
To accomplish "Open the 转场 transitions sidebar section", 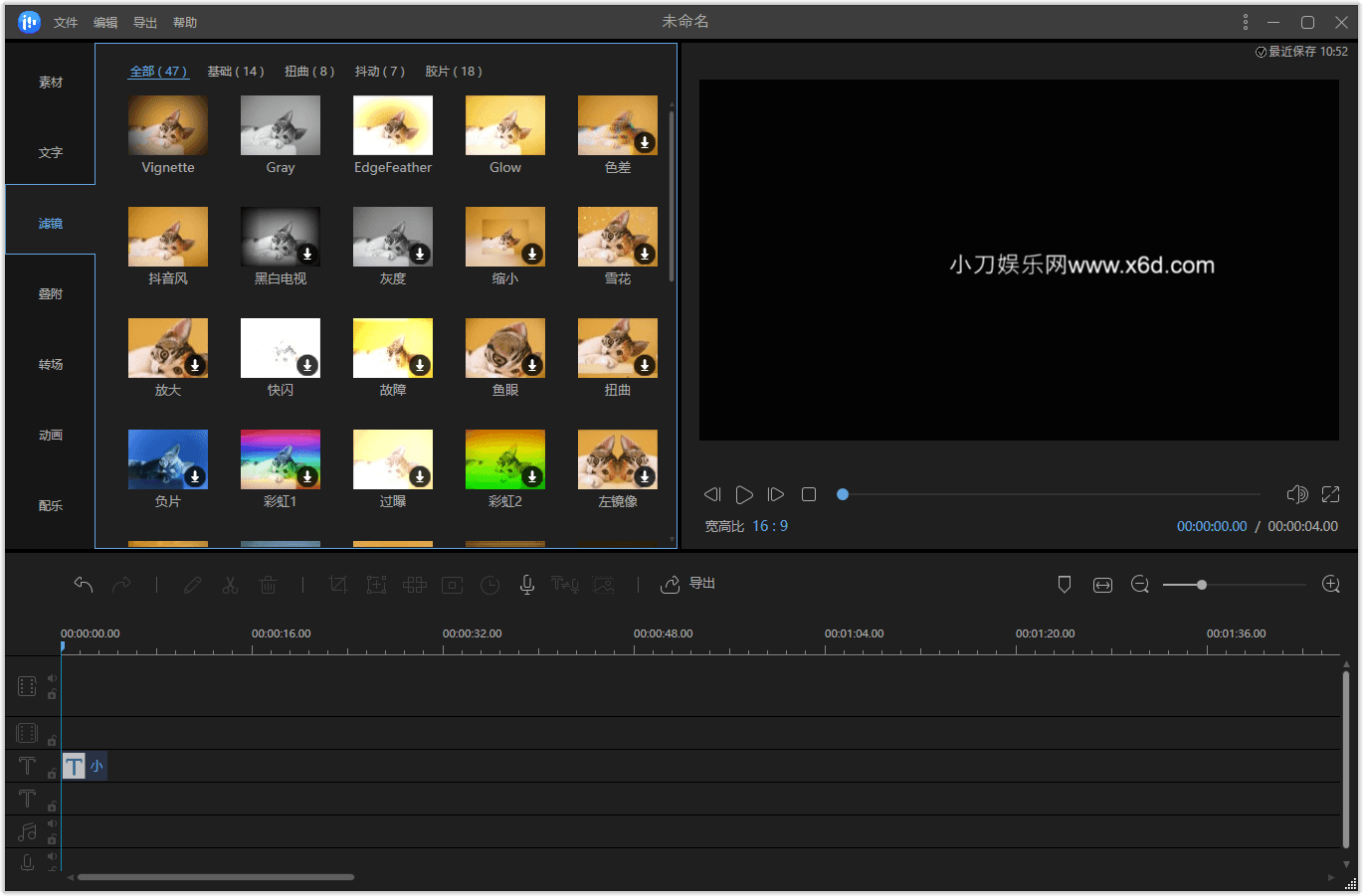I will (51, 365).
